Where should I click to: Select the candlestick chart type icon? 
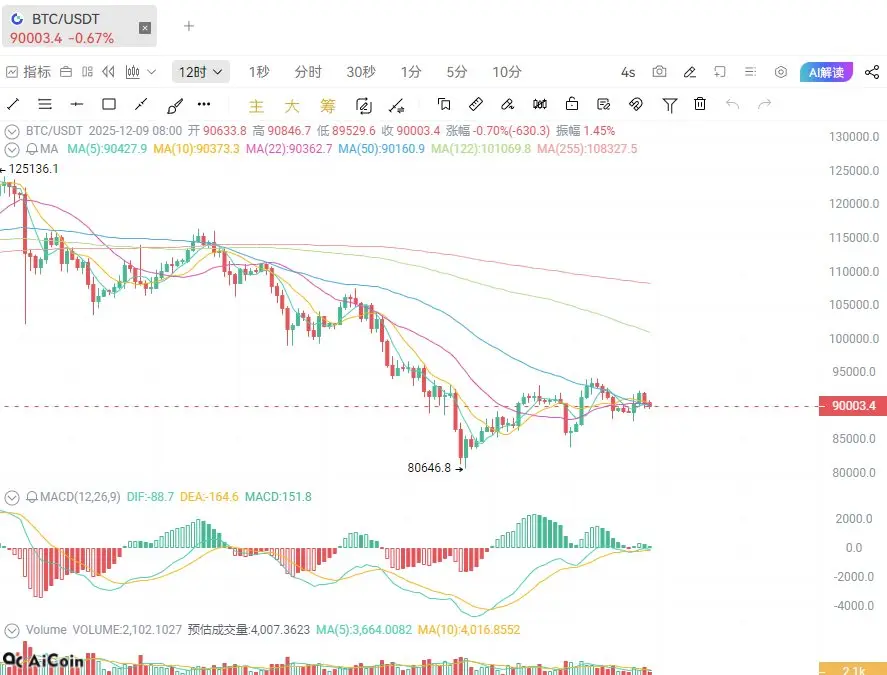point(132,72)
